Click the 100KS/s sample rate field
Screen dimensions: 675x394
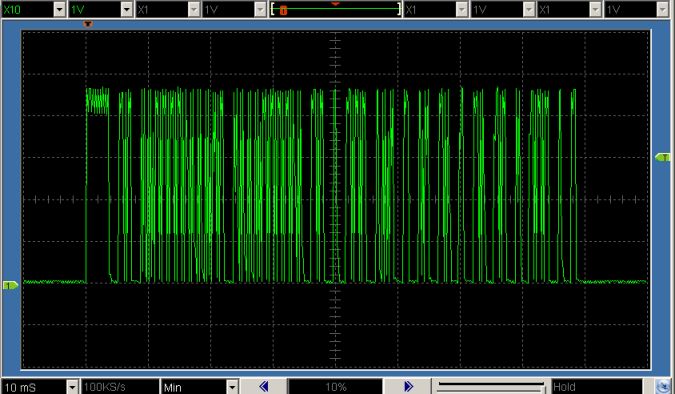coord(120,387)
